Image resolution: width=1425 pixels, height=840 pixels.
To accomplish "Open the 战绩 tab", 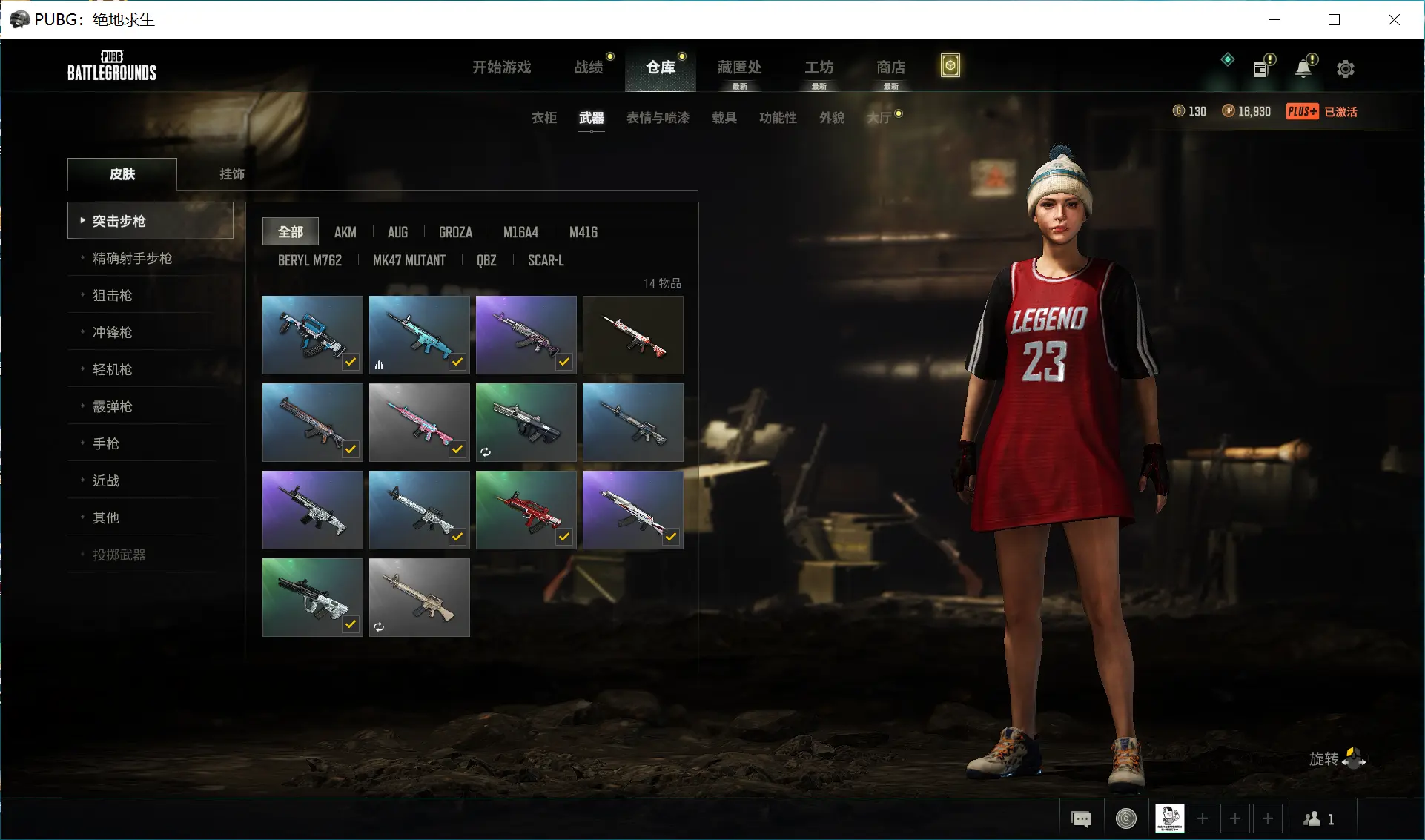I will (x=589, y=67).
